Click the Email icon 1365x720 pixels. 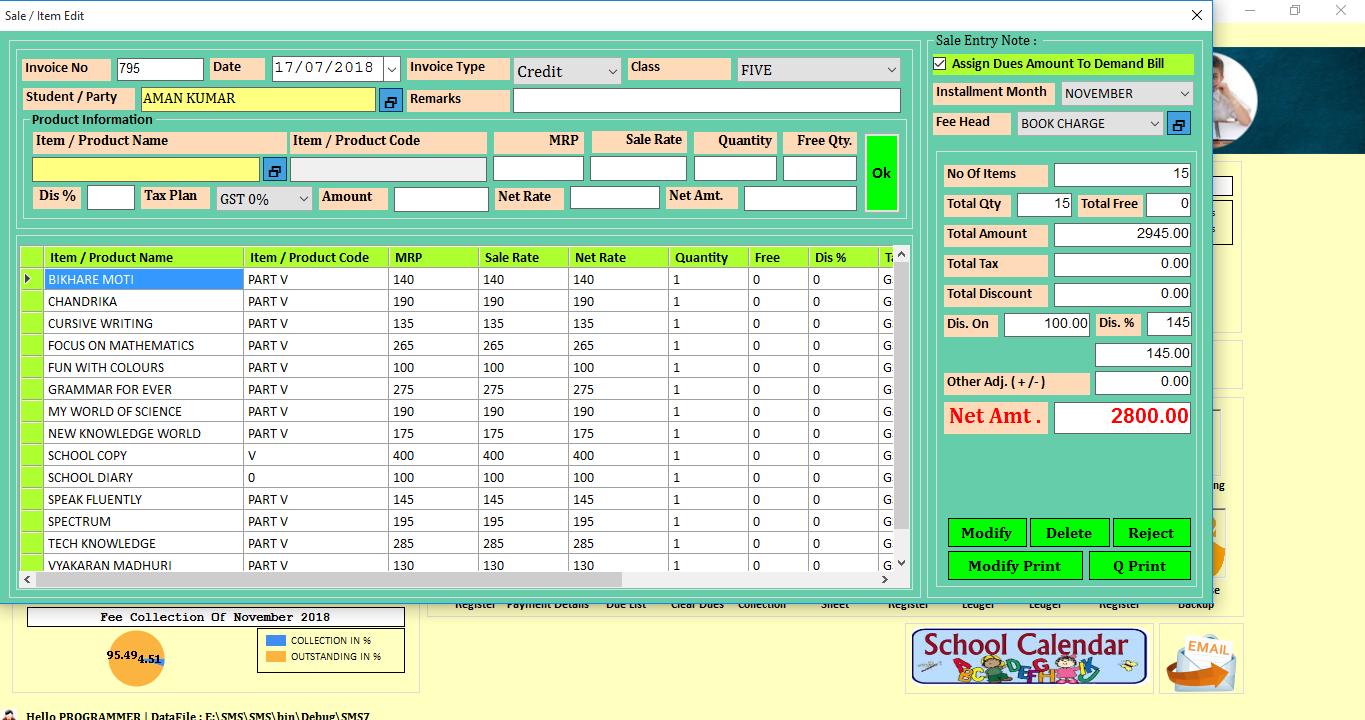tap(1201, 658)
